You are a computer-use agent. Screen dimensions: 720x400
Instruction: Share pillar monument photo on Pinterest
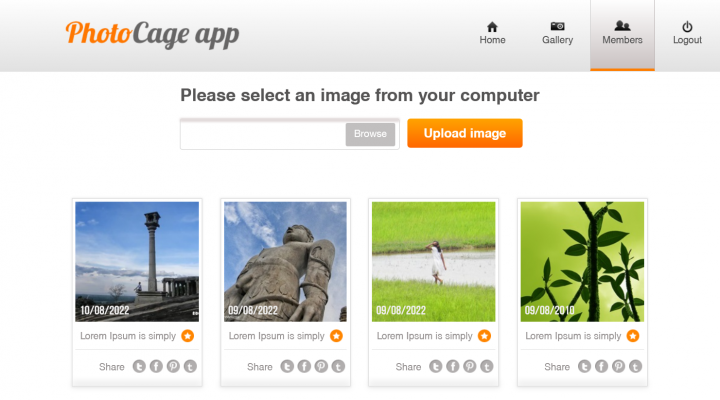pyautogui.click(x=173, y=366)
